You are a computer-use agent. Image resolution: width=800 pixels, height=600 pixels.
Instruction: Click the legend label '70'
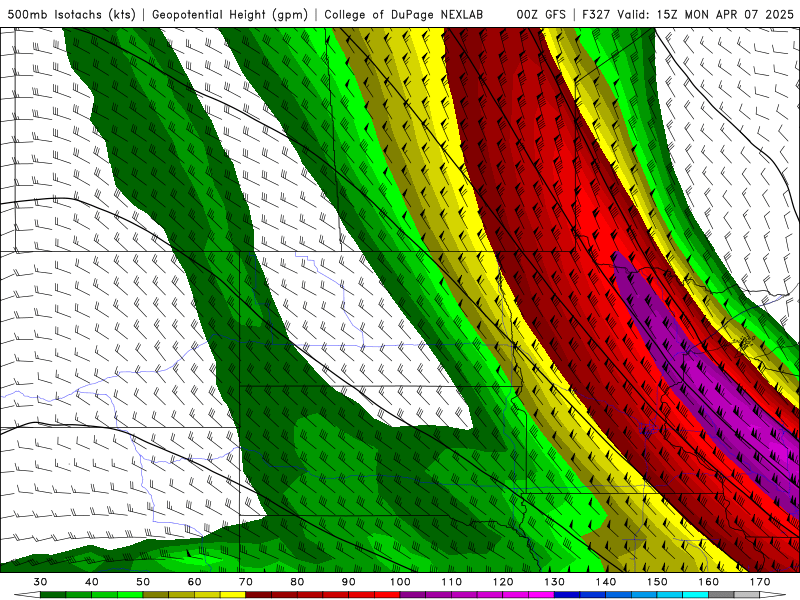(246, 582)
